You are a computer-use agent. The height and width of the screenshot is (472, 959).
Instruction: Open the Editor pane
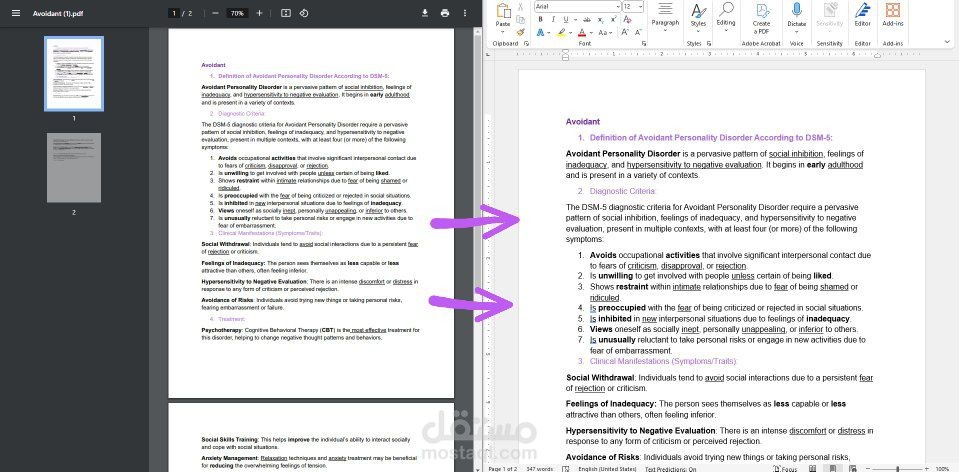pyautogui.click(x=862, y=16)
